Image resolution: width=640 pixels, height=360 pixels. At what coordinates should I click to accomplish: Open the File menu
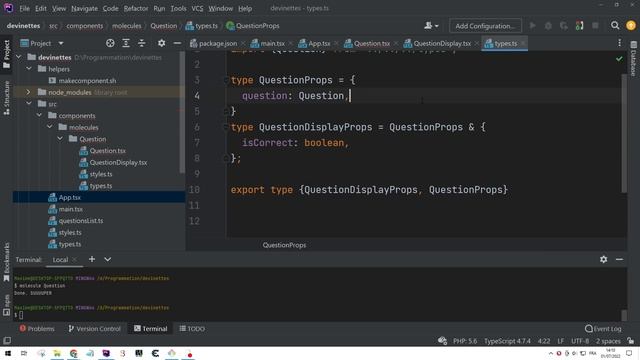coord(24,8)
